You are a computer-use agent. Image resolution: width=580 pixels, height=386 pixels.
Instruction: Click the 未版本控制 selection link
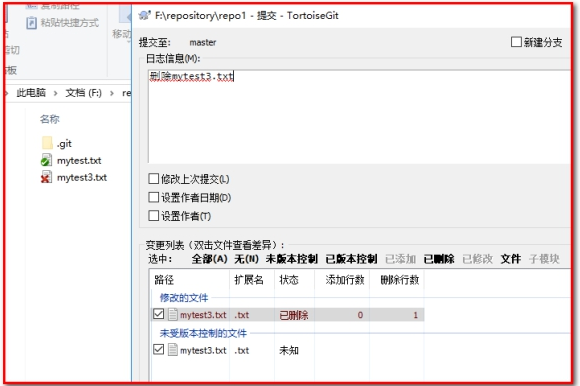point(291,259)
